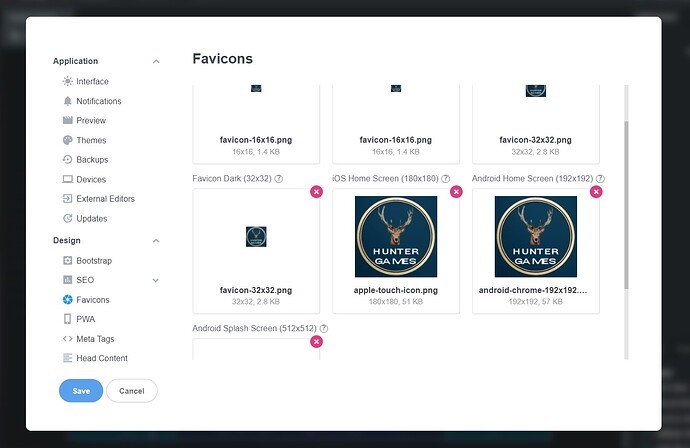
Task: Click the External Editors icon
Action: pyautogui.click(x=67, y=198)
